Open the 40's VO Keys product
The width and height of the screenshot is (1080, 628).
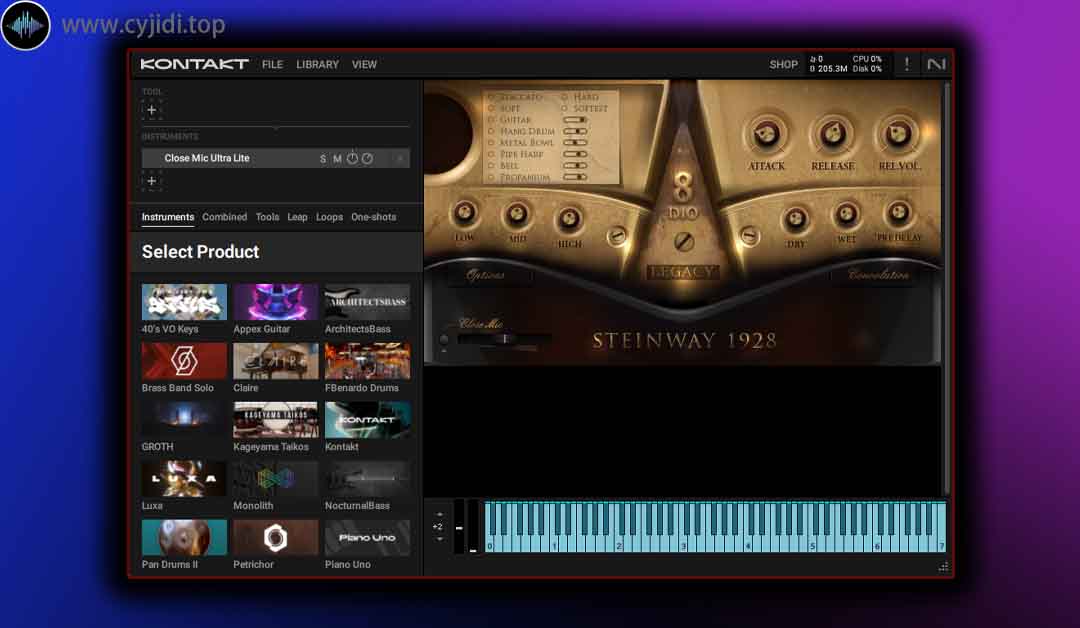pos(184,302)
